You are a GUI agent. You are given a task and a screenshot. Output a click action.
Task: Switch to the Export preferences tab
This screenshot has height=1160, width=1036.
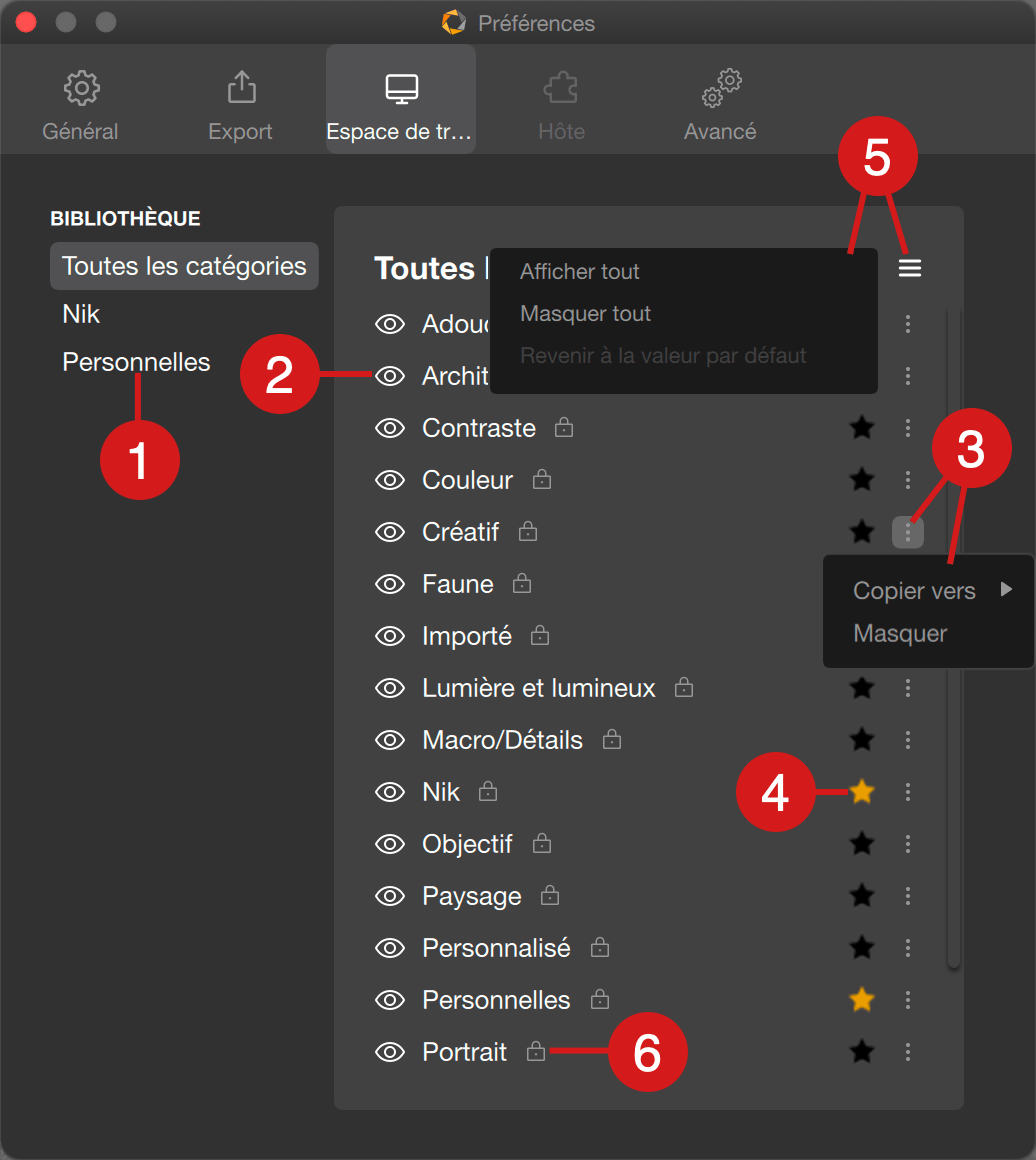[240, 105]
